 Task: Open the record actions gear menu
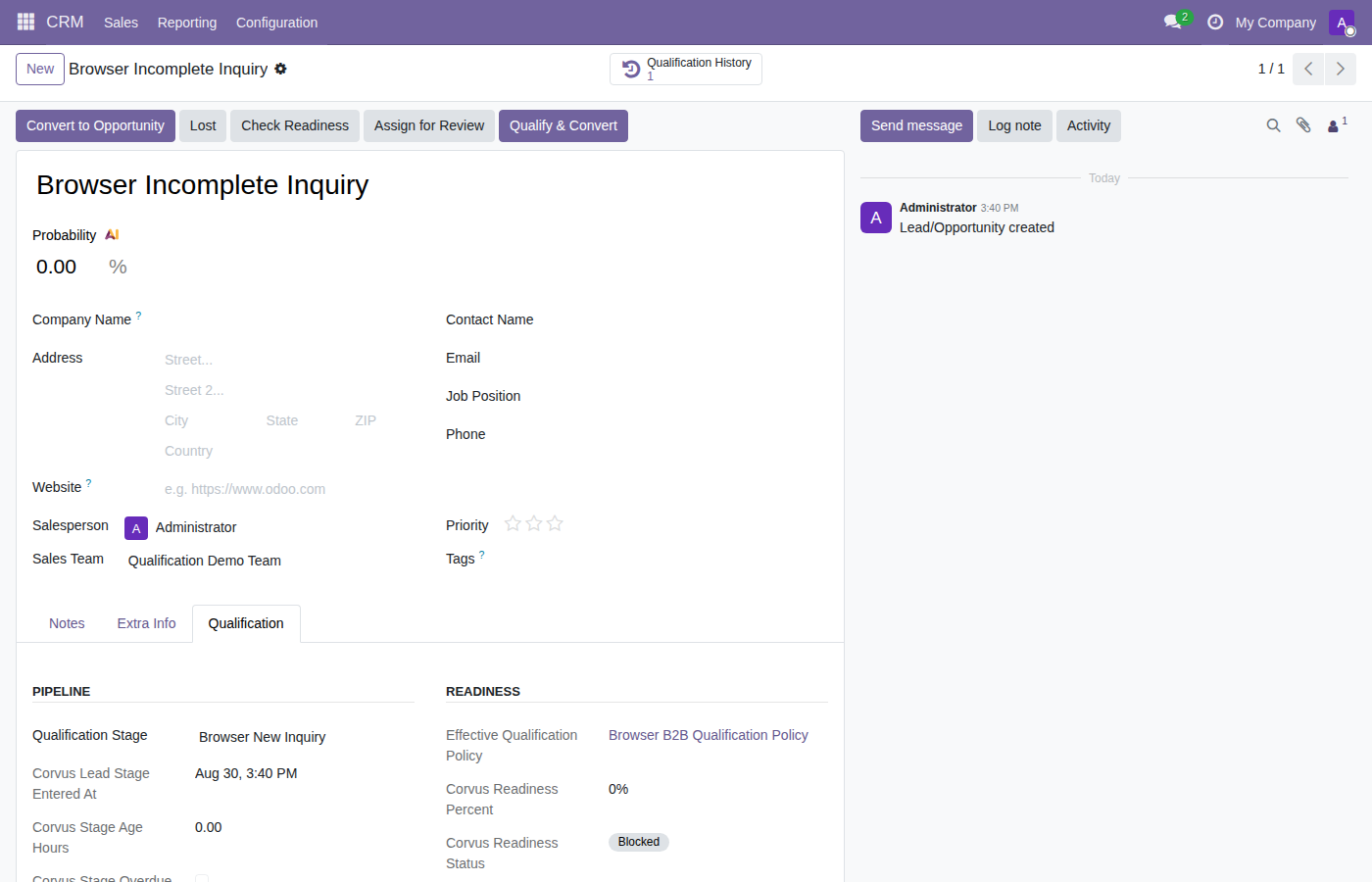281,69
